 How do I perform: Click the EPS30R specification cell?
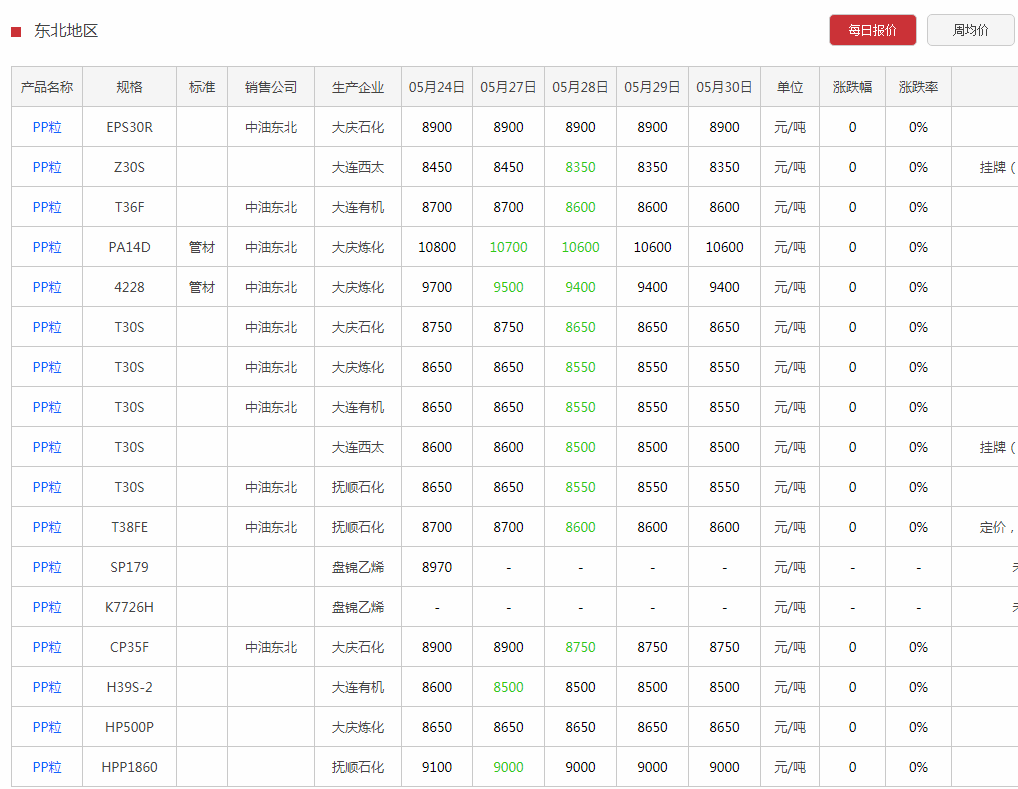[x=129, y=127]
